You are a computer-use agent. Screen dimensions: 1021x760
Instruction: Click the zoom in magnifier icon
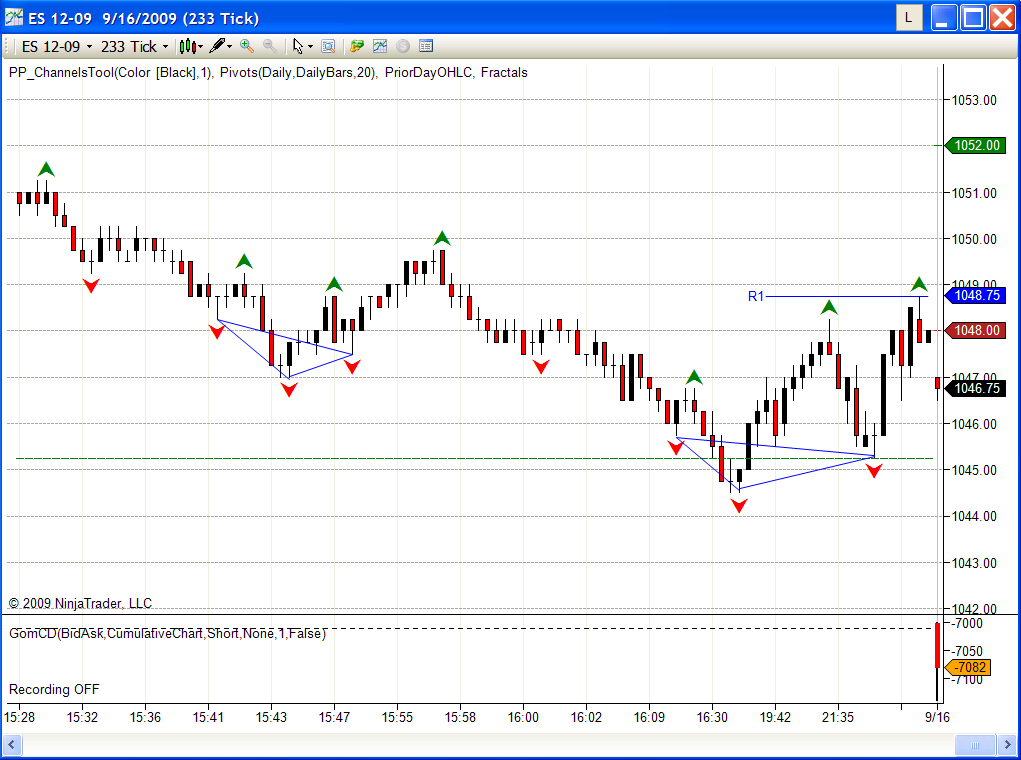pos(247,46)
